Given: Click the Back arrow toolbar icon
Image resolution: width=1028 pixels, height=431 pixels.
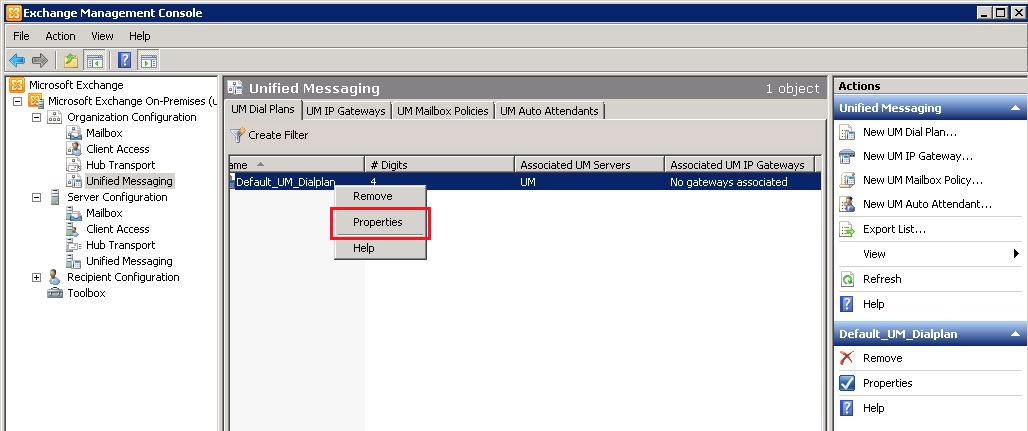Looking at the screenshot, I should click(17, 61).
